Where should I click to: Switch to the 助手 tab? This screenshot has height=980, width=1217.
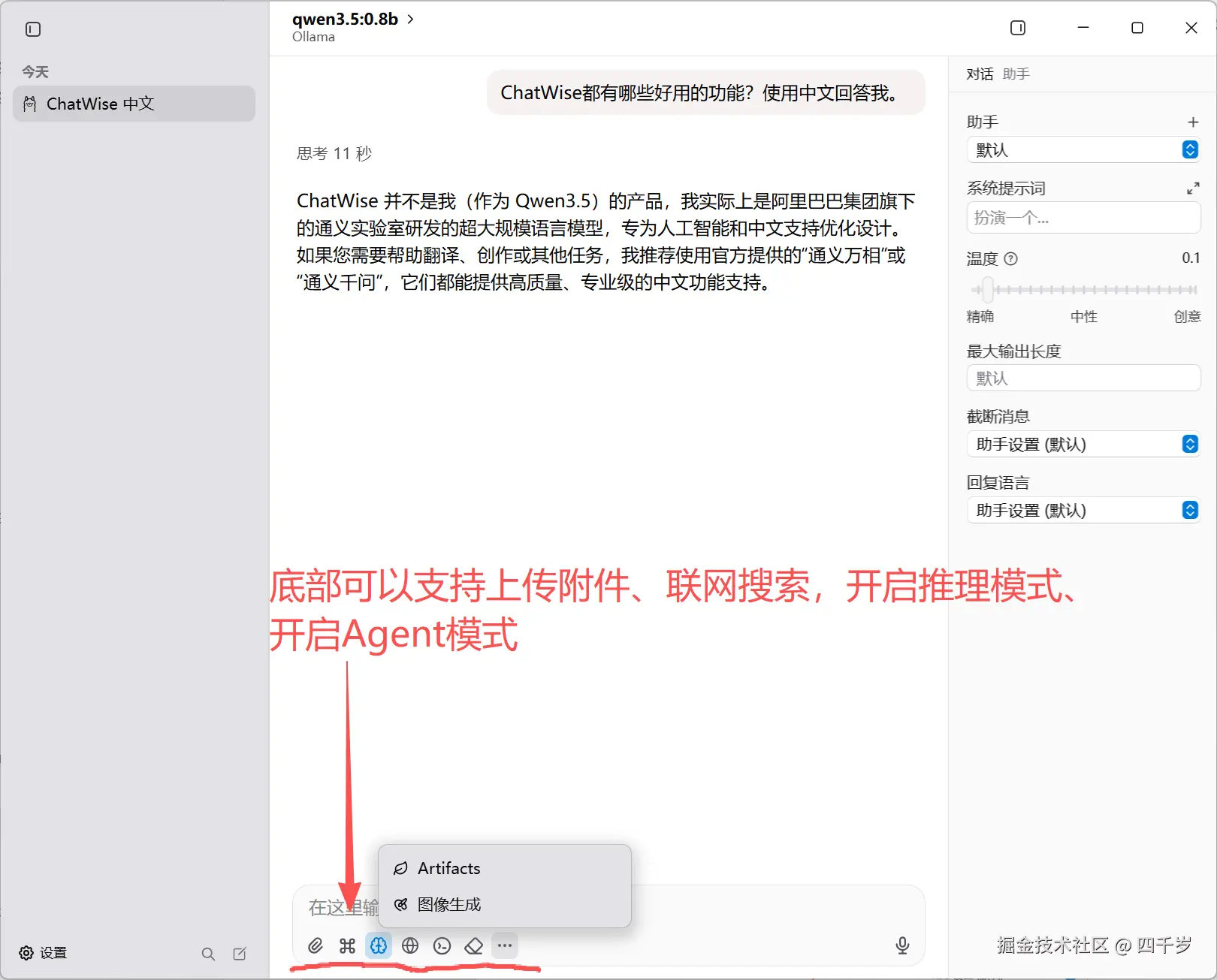coord(1016,74)
